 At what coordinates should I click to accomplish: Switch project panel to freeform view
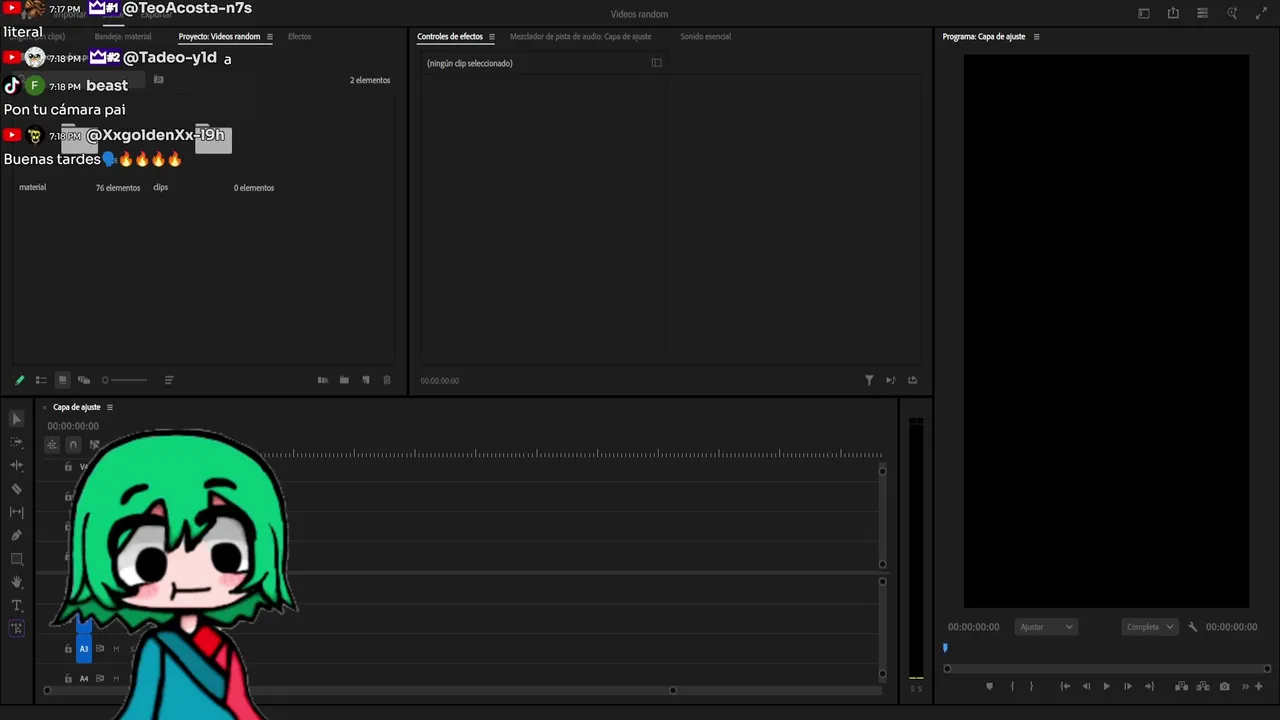pos(84,380)
